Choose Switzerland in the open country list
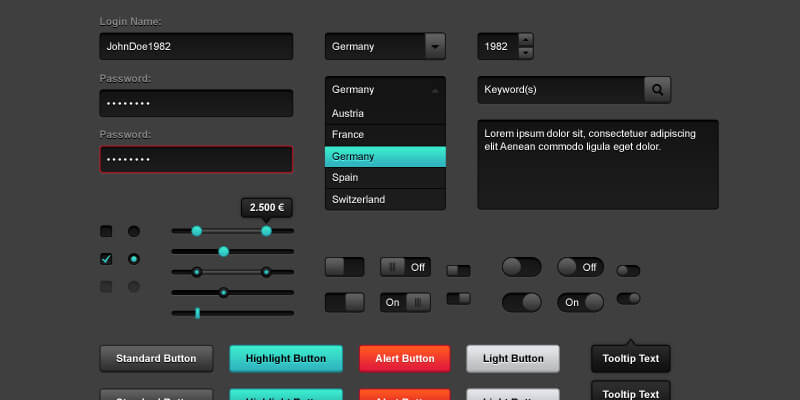 point(385,199)
